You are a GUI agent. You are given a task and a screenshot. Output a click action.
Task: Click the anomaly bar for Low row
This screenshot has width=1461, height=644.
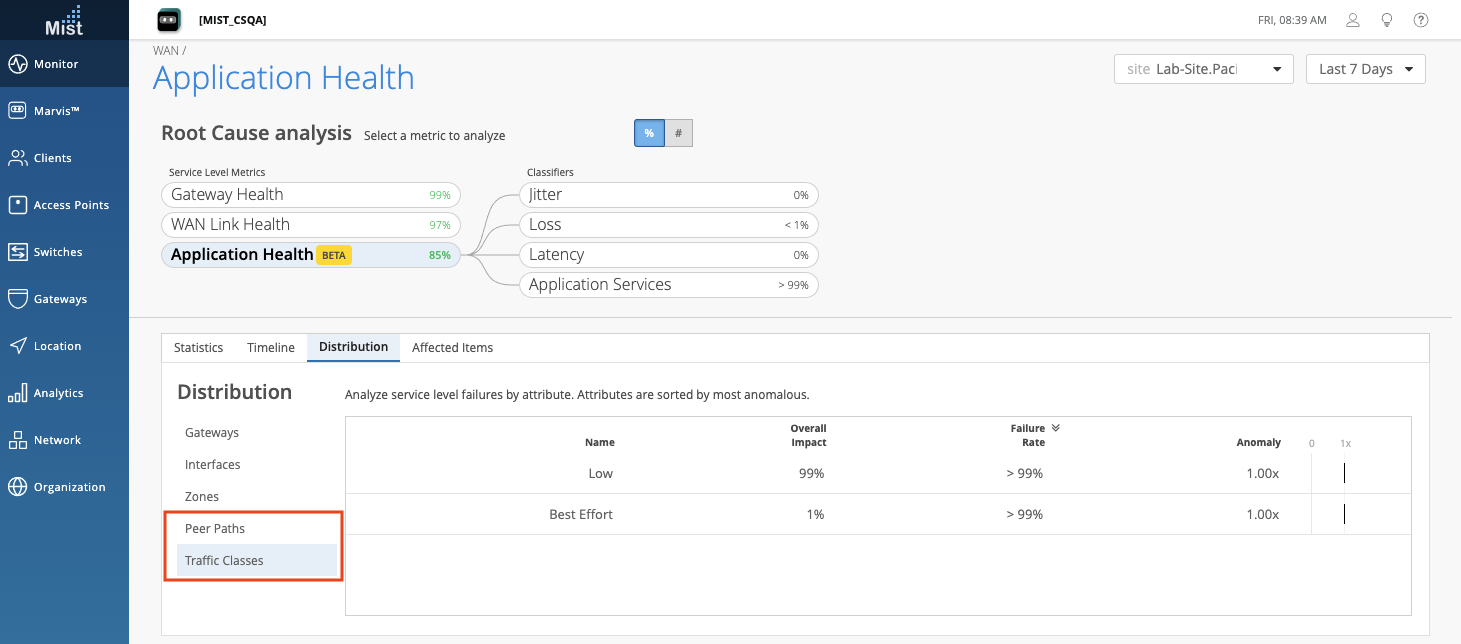[1344, 473]
